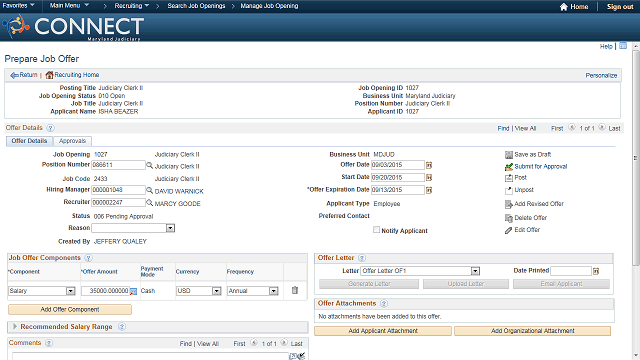The image size is (640, 360).
Task: Switch to the Approvals tab
Action: click(72, 141)
